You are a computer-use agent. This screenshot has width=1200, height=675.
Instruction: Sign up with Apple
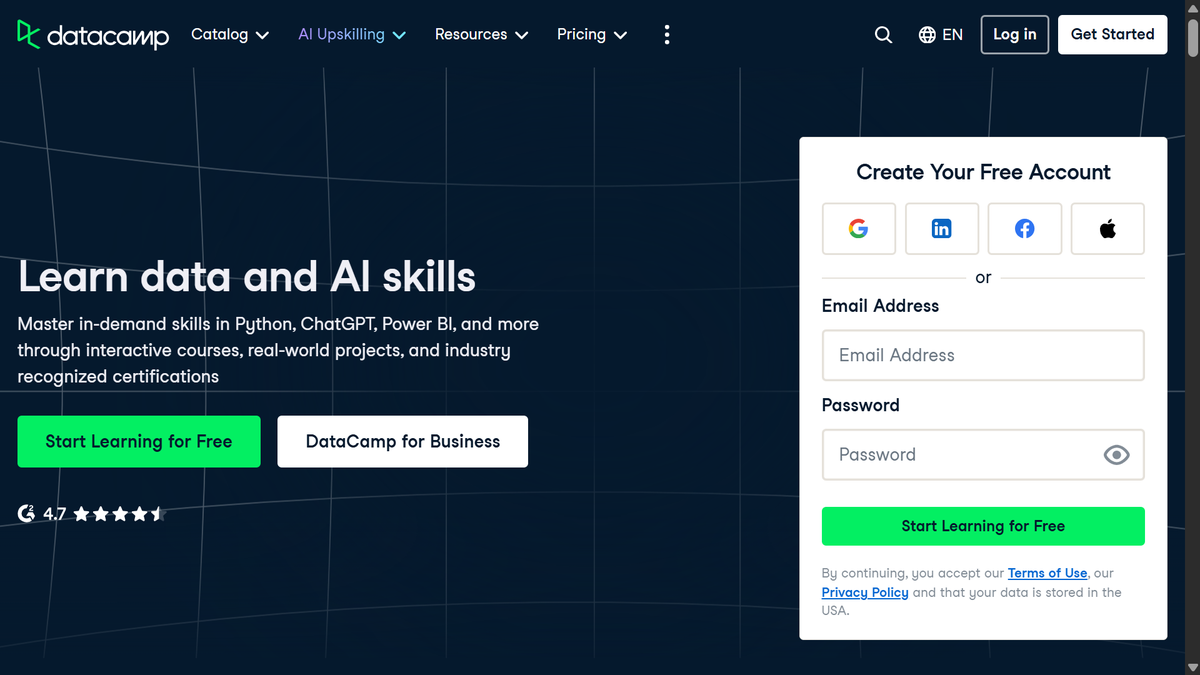(1107, 228)
